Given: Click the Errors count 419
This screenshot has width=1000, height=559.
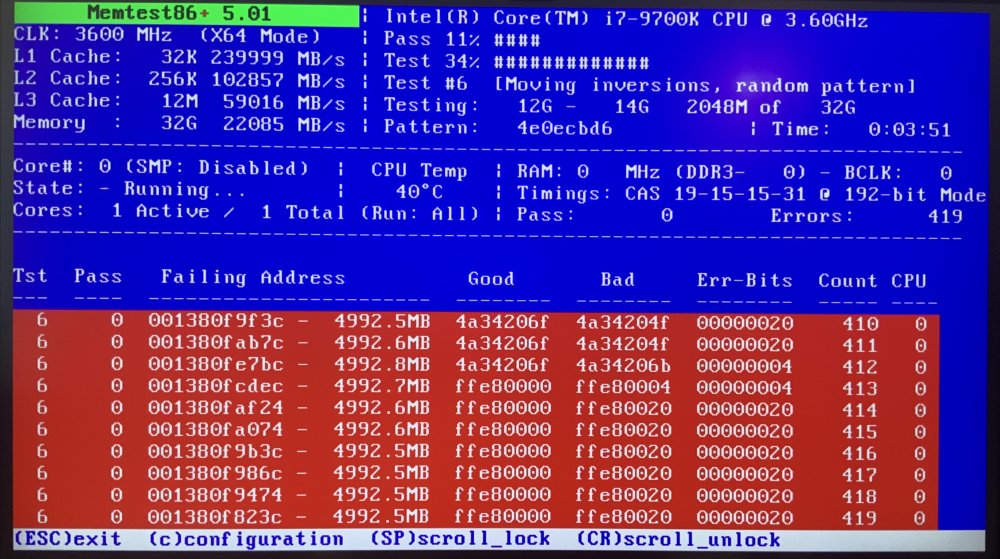Looking at the screenshot, I should 945,216.
